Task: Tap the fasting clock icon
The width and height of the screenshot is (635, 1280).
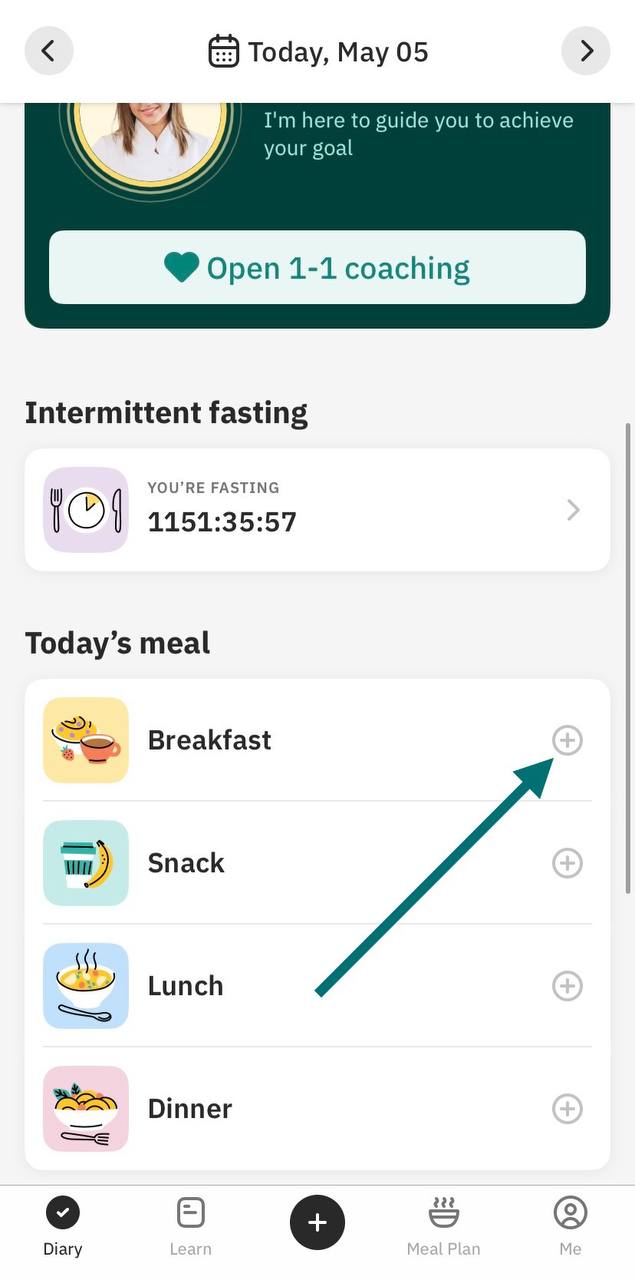Action: pos(86,510)
